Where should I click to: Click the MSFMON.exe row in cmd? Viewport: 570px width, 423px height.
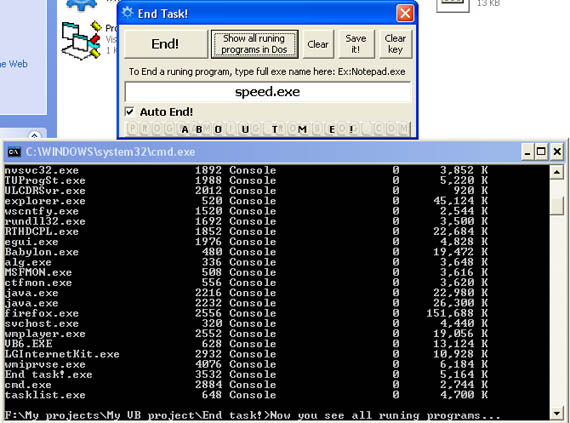[246, 272]
